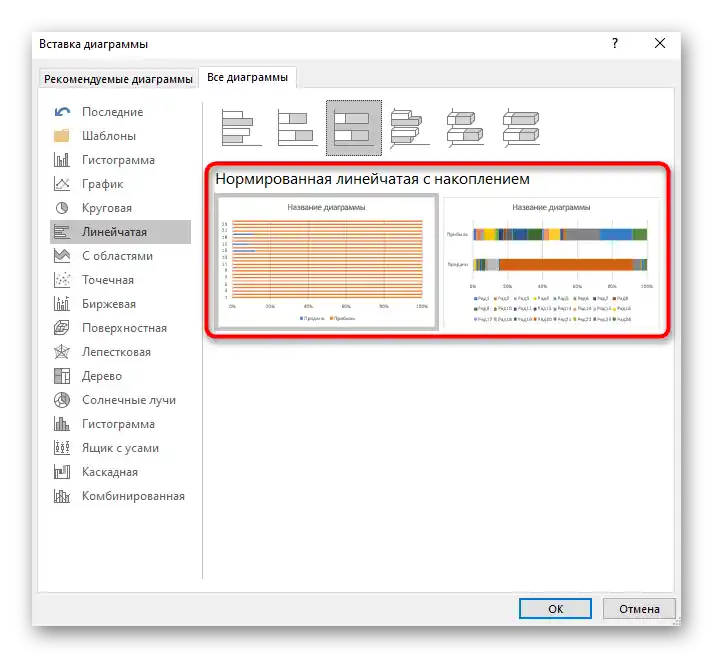Switch to the Все диаграммы tab

click(247, 77)
